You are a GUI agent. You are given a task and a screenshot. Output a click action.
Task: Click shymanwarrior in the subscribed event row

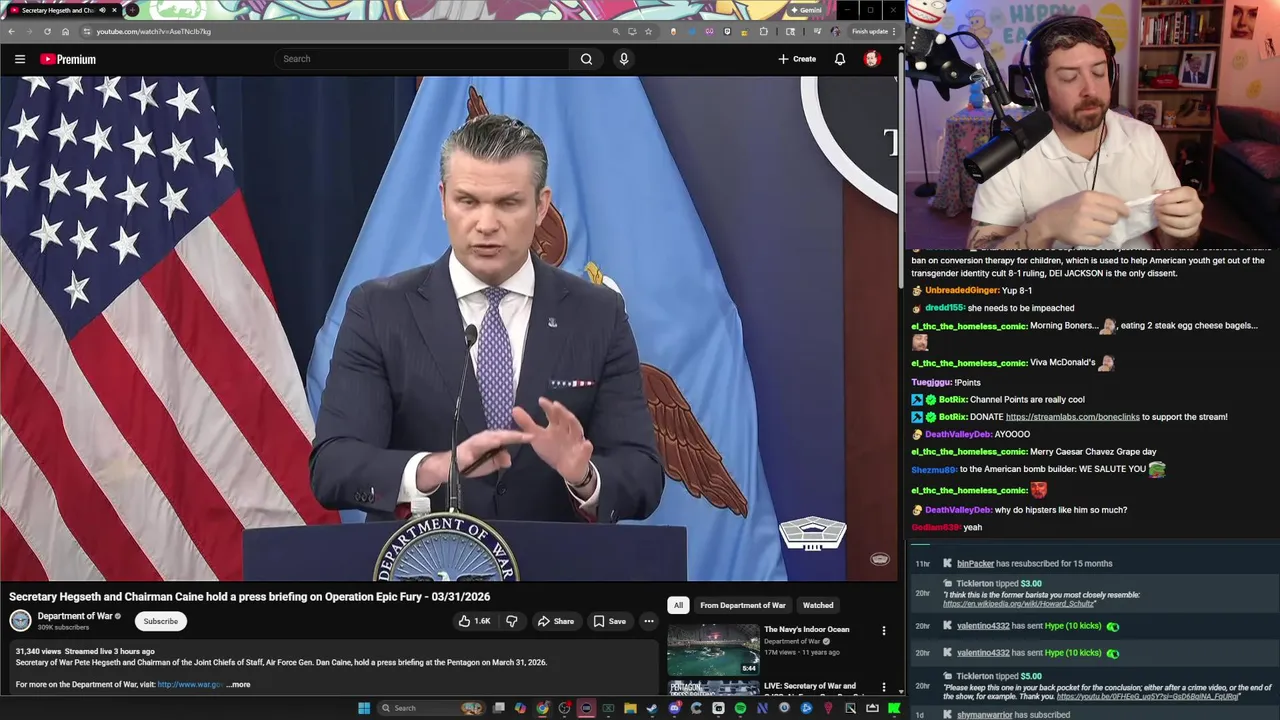pyautogui.click(x=985, y=715)
